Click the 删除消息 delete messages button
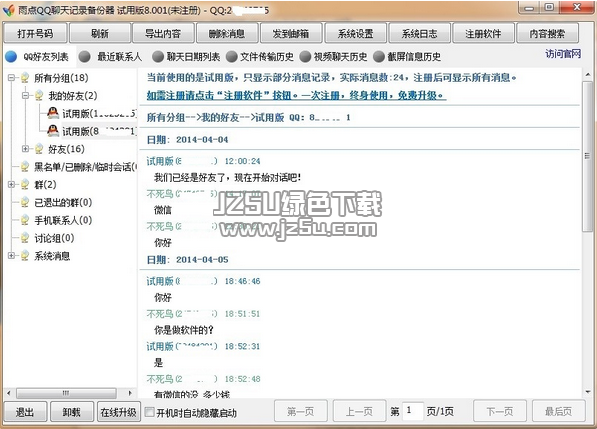597x429 pixels. pos(227,33)
